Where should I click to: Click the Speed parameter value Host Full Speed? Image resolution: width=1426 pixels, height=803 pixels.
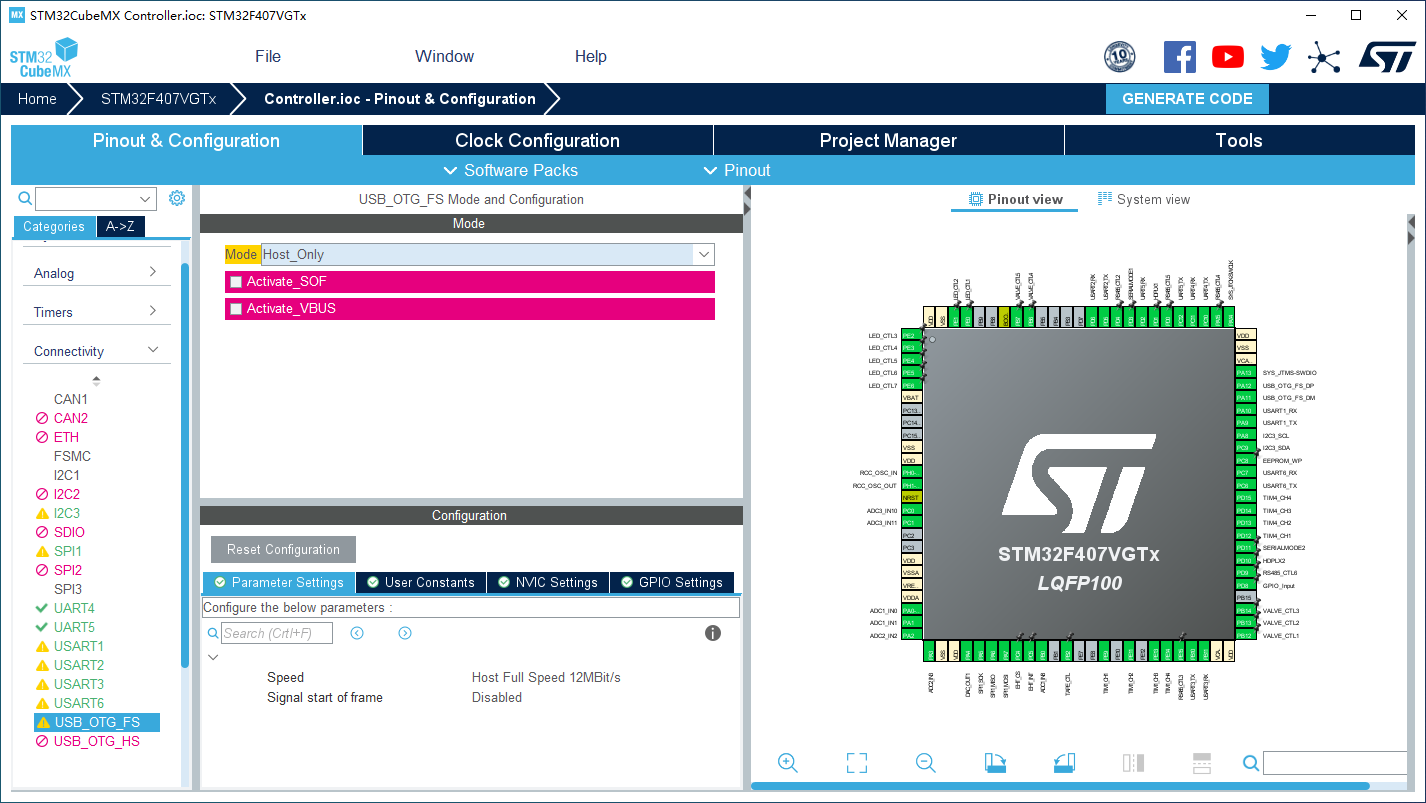[x=546, y=677]
